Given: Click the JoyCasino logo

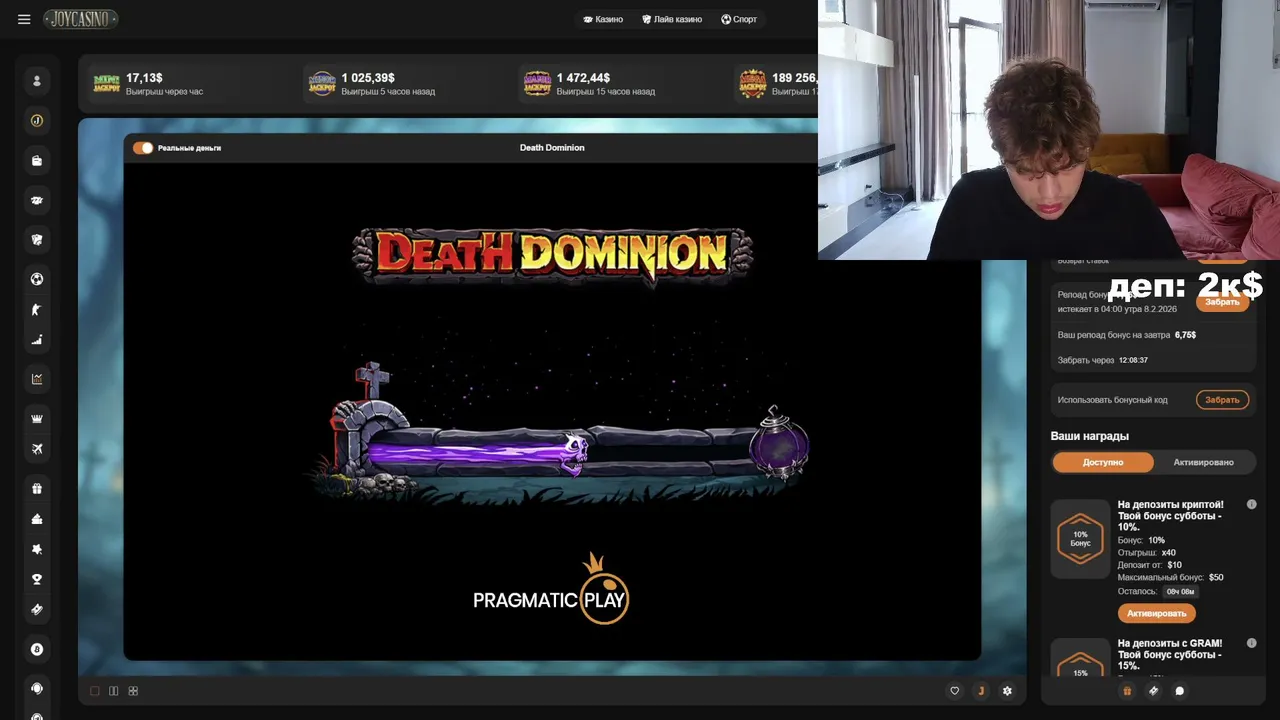Looking at the screenshot, I should pyautogui.click(x=81, y=19).
